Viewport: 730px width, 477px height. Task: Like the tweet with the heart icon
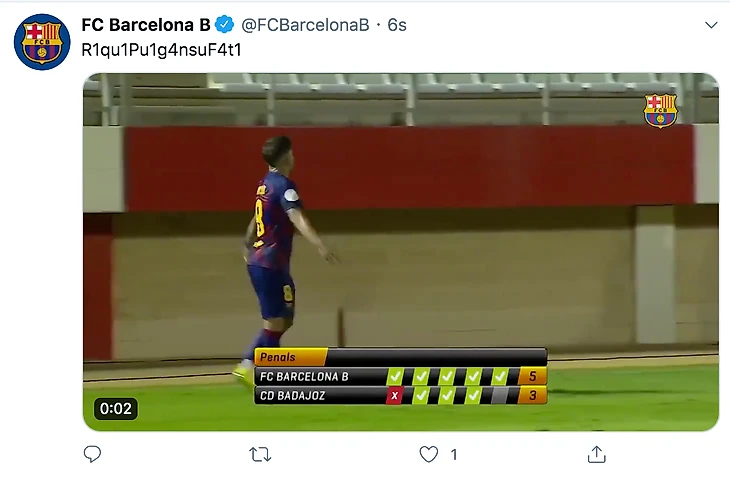429,454
